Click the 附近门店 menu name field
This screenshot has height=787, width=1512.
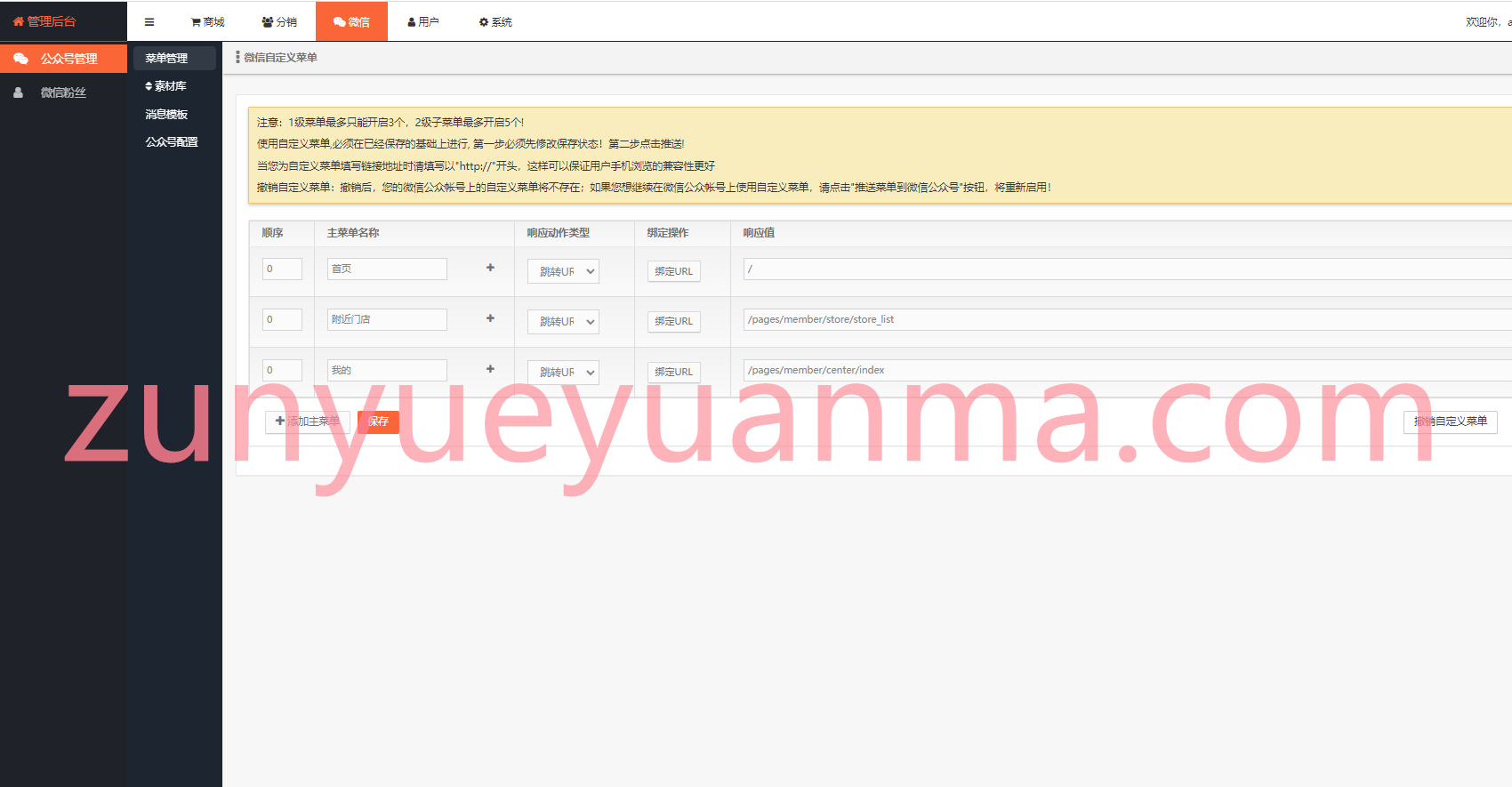(x=387, y=320)
